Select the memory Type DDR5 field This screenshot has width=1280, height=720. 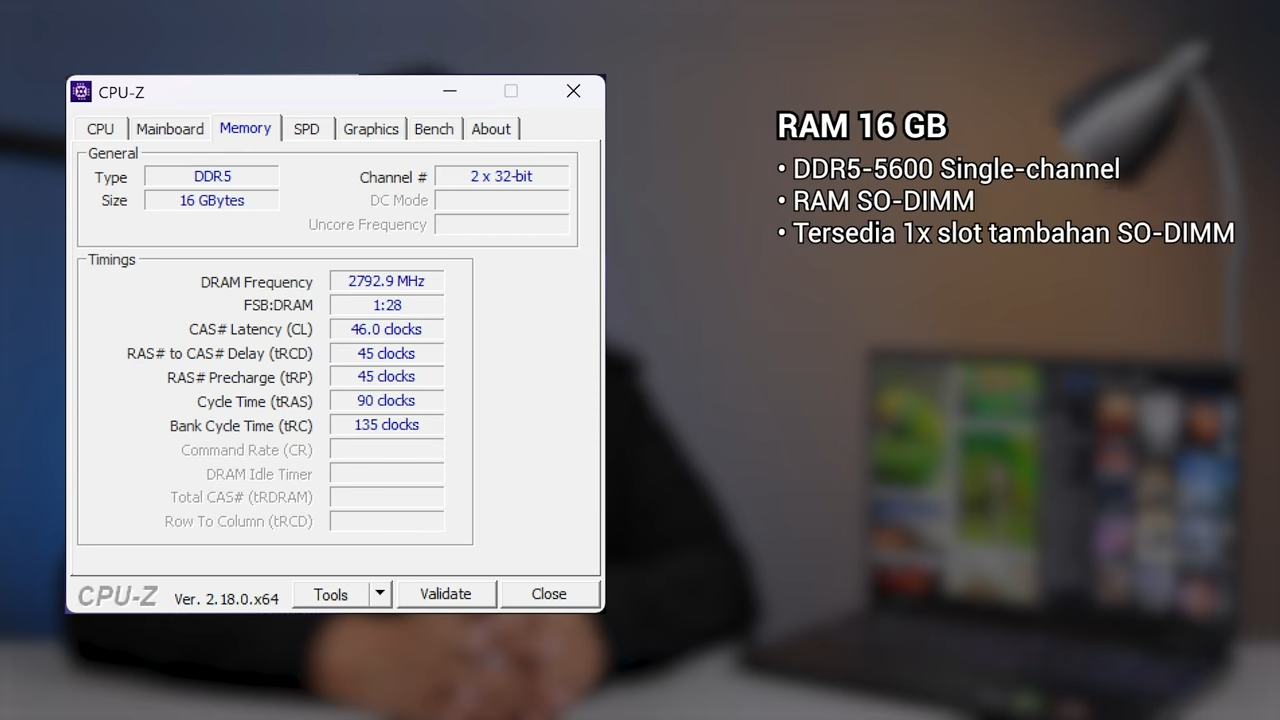pyautogui.click(x=212, y=176)
